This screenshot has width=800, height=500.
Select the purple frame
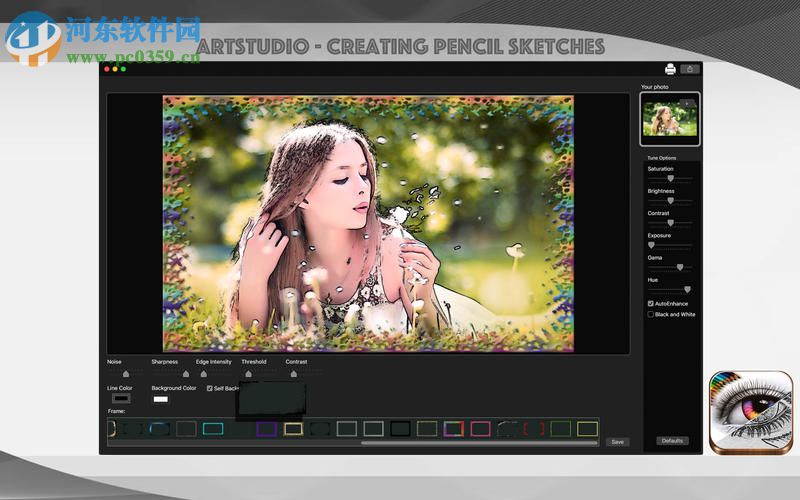pos(266,429)
